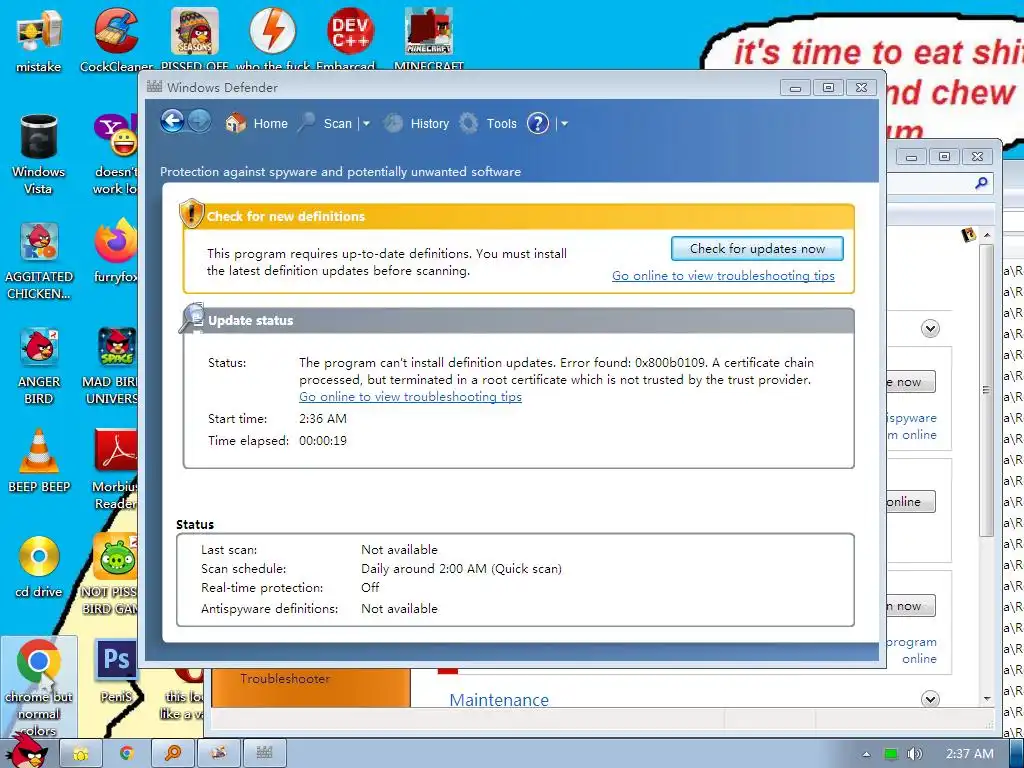1024x768 pixels.
Task: Start a scan from the Scan toolbar item
Action: 325,123
